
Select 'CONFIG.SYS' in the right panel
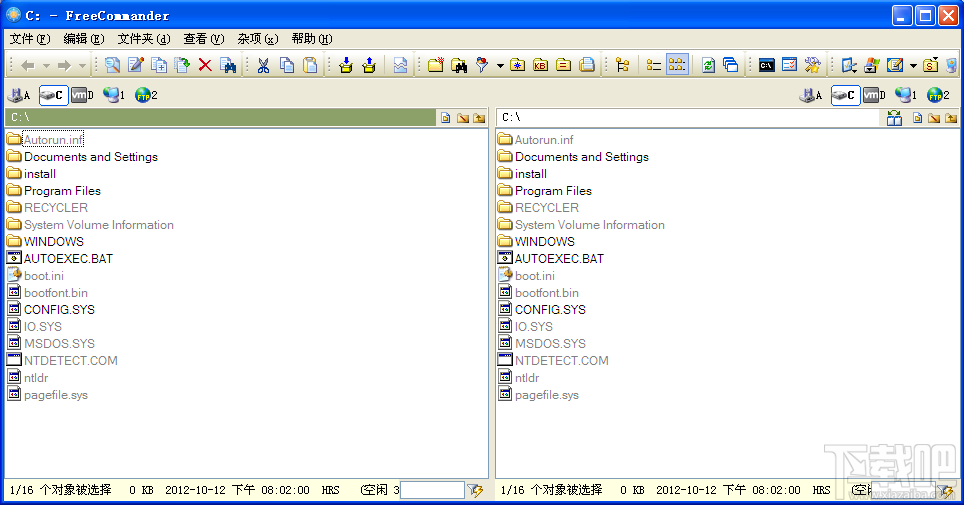[x=550, y=309]
